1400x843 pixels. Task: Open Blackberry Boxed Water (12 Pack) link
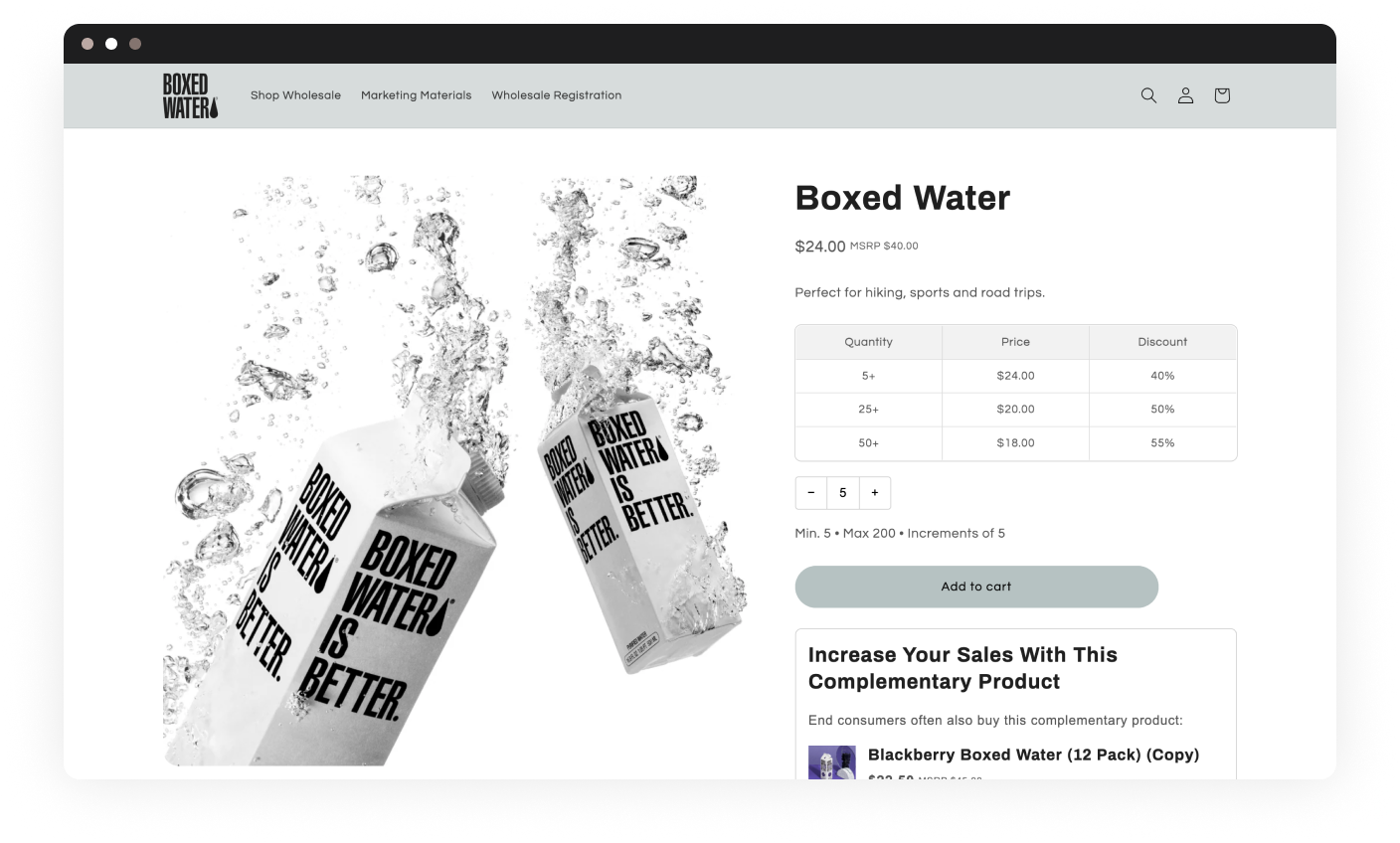pos(1033,755)
